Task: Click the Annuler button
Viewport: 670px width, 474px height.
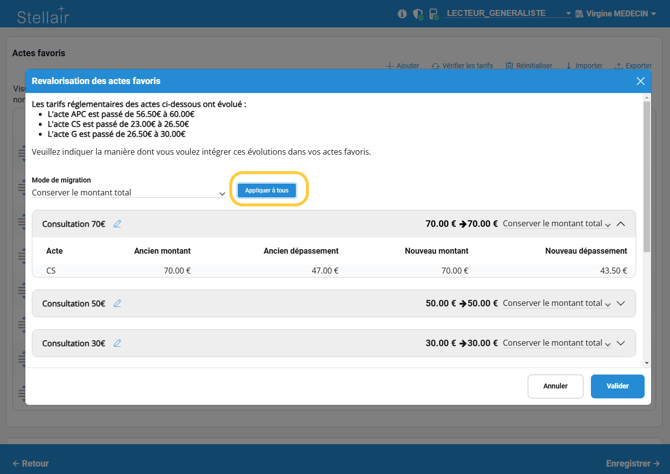Action: click(x=555, y=386)
